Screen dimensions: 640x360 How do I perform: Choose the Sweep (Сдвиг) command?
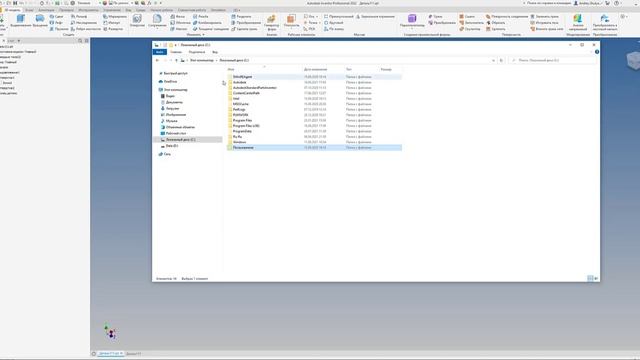(56, 17)
